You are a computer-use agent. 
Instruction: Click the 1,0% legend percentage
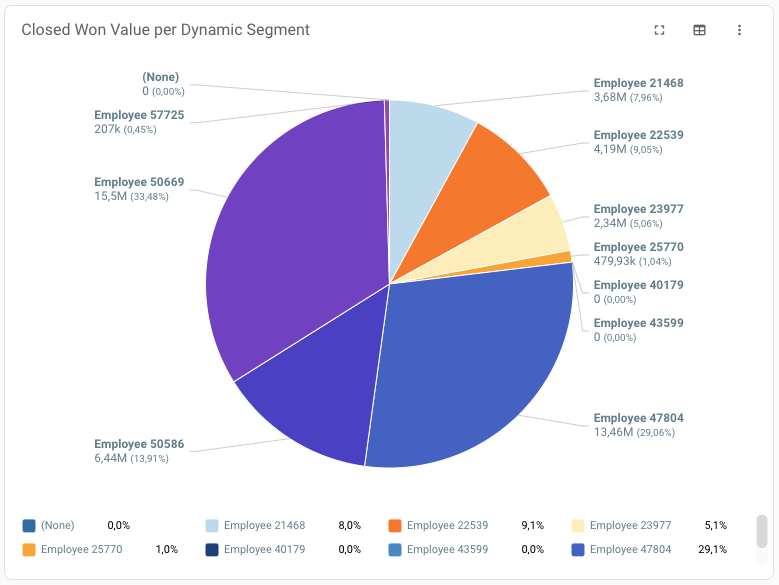pyautogui.click(x=166, y=550)
